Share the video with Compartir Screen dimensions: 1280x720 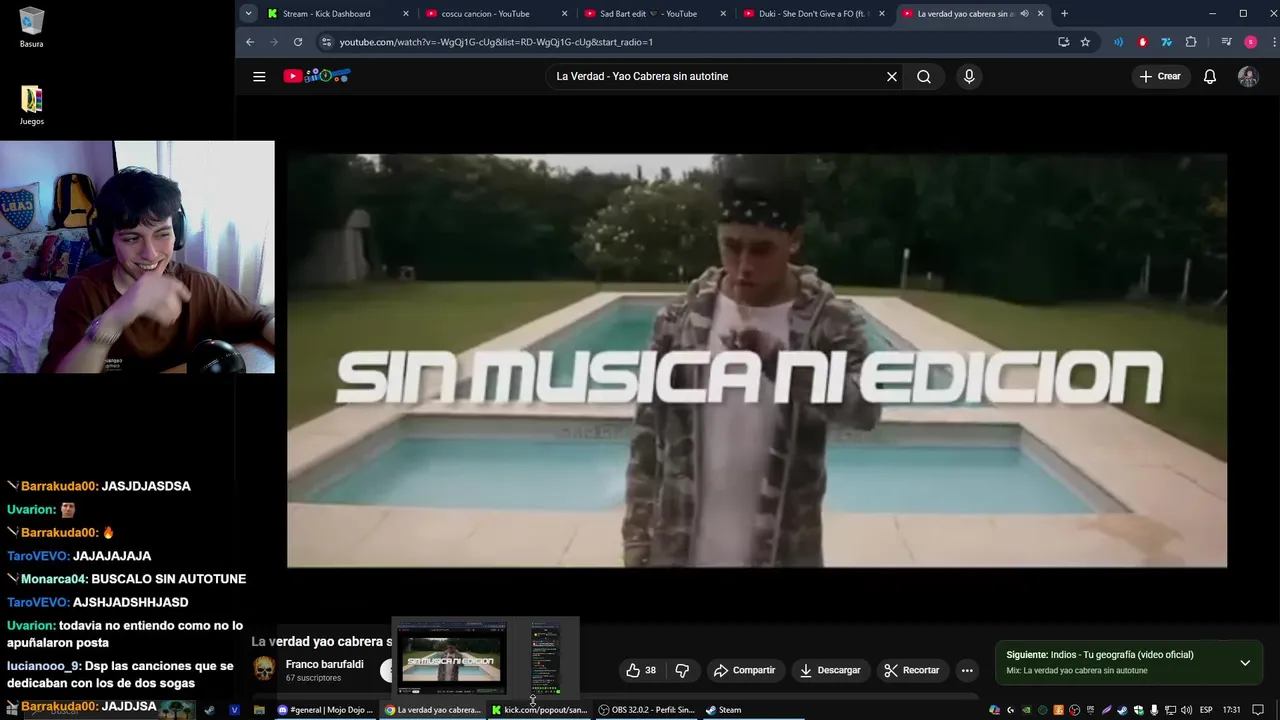click(x=745, y=670)
